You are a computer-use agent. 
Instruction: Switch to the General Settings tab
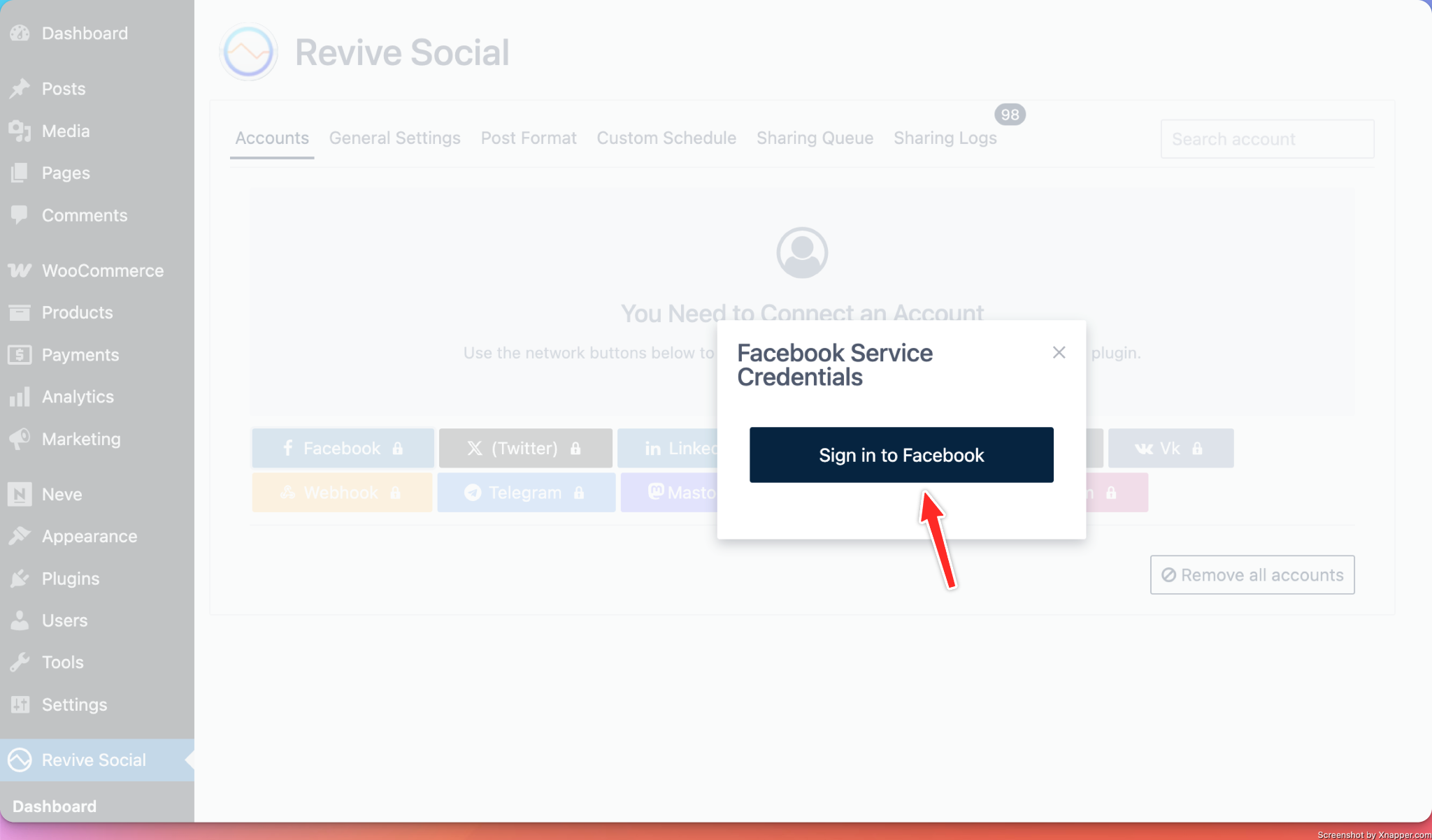(x=394, y=138)
